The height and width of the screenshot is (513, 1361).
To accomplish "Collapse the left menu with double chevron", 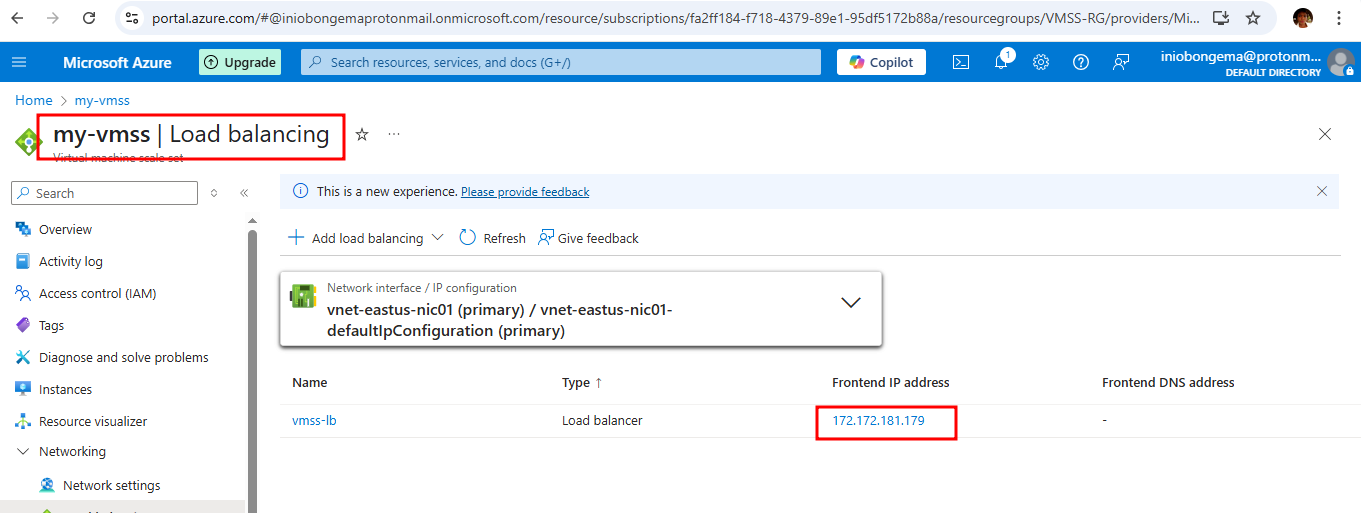I will pyautogui.click(x=244, y=193).
